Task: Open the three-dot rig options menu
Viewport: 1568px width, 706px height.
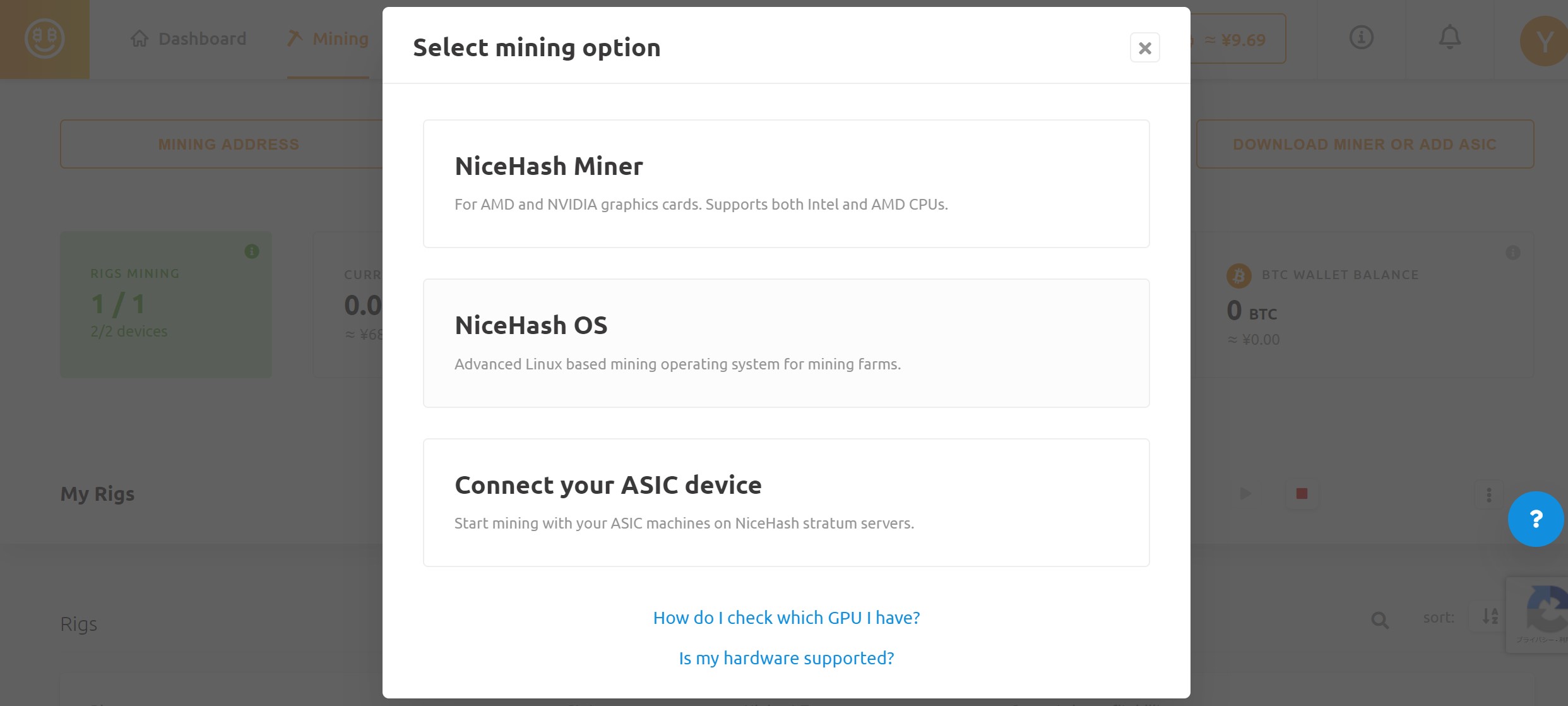Action: 1490,493
